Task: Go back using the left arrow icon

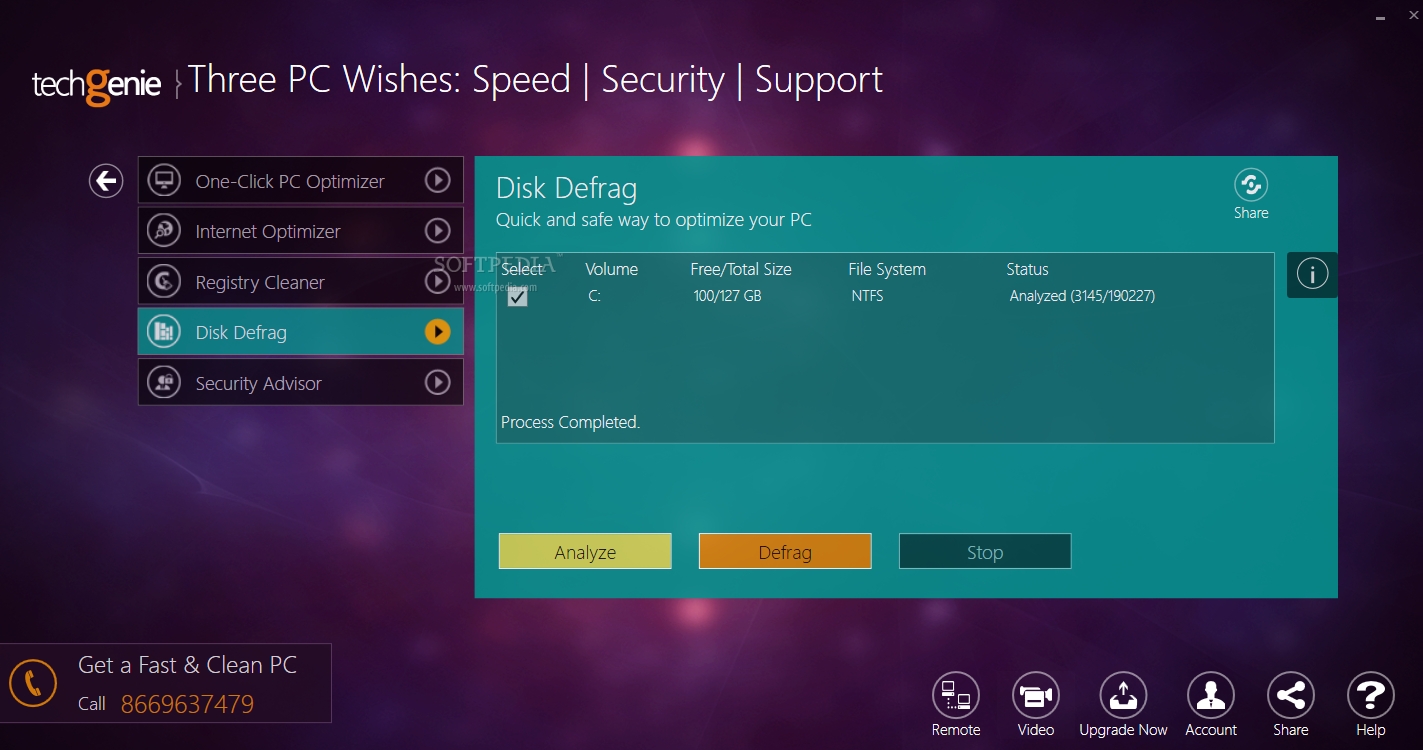Action: tap(106, 181)
